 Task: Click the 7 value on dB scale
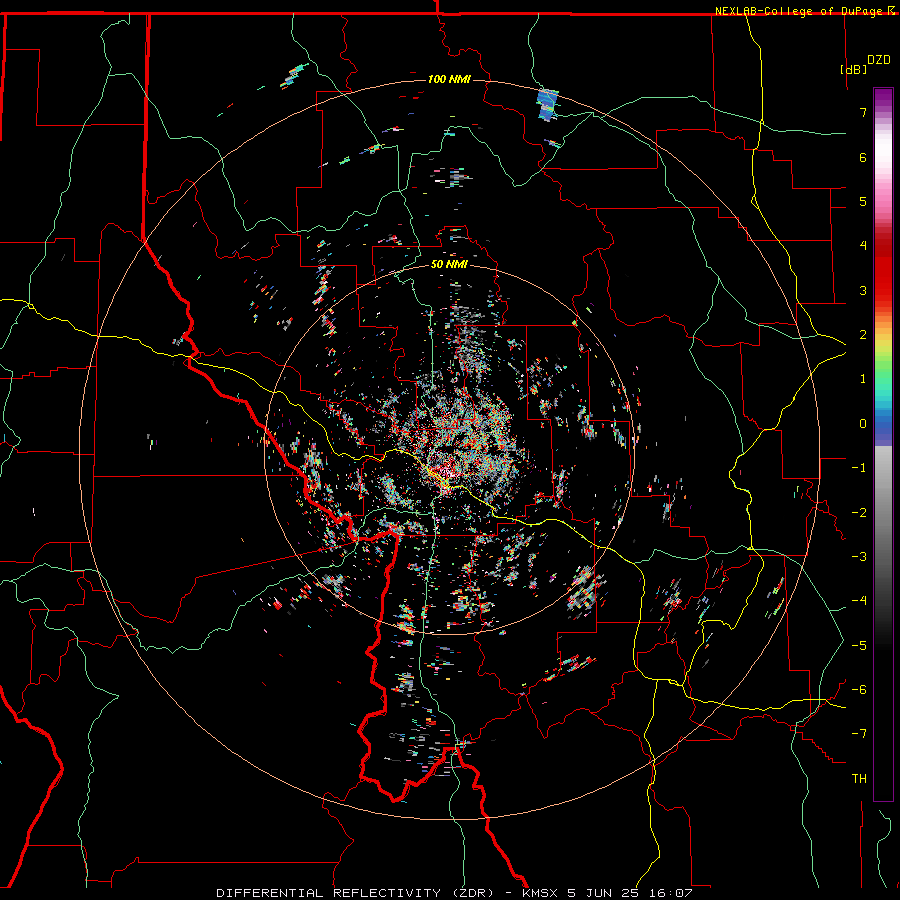click(x=863, y=112)
